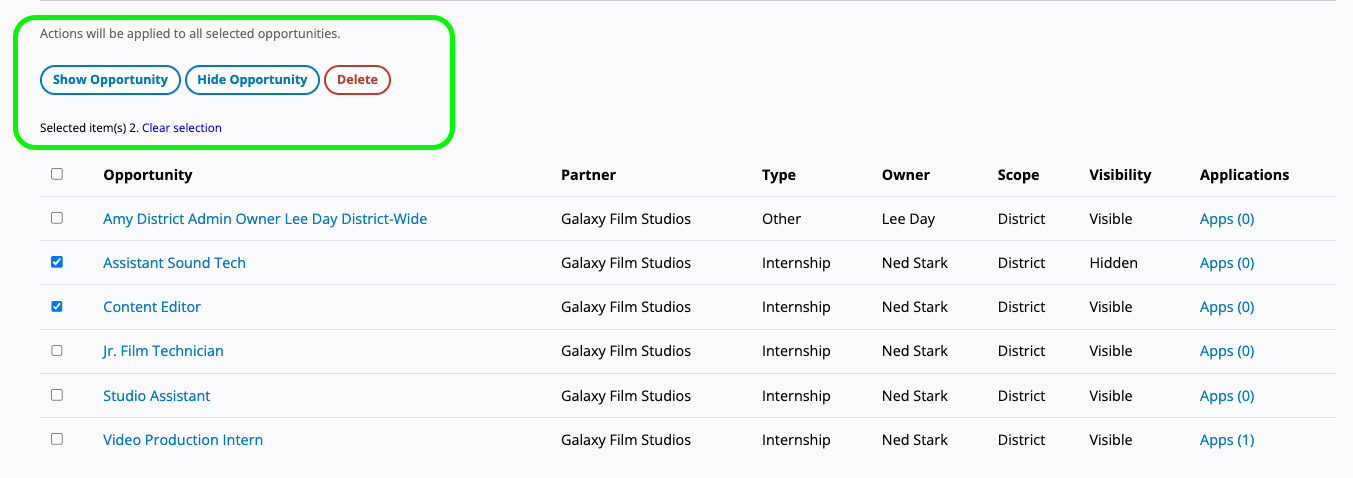Viewport: 1353px width, 478px height.
Task: Open Jr. Film Technician opportunity
Action: click(163, 351)
